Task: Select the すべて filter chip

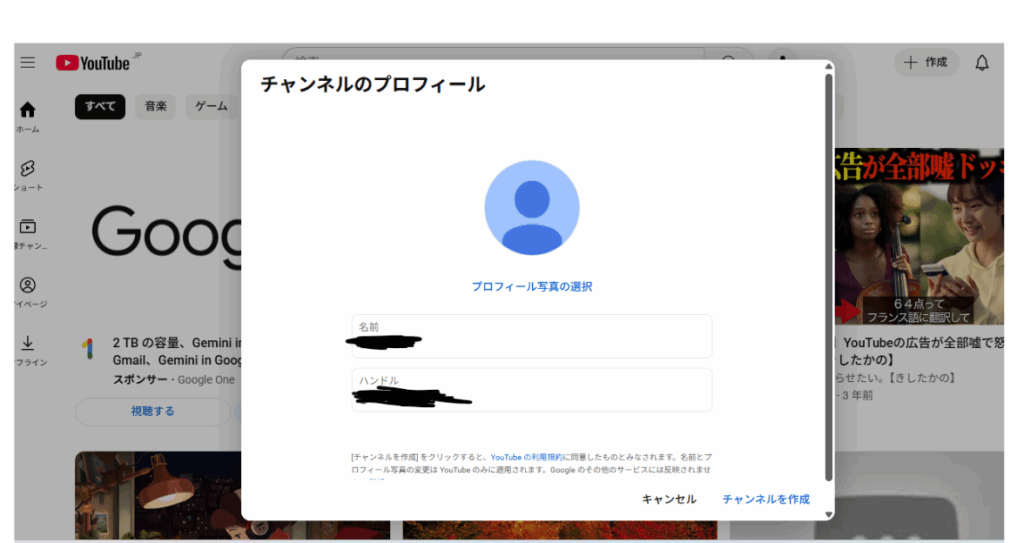Action: pos(100,106)
